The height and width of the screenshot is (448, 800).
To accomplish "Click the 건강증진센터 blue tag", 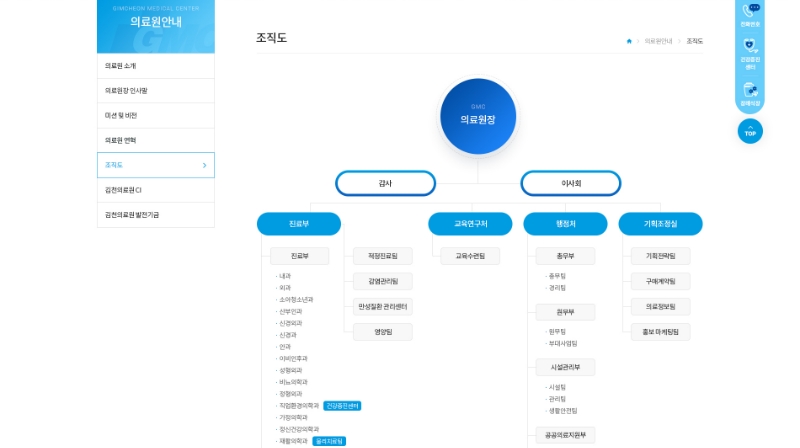I will point(342,406).
